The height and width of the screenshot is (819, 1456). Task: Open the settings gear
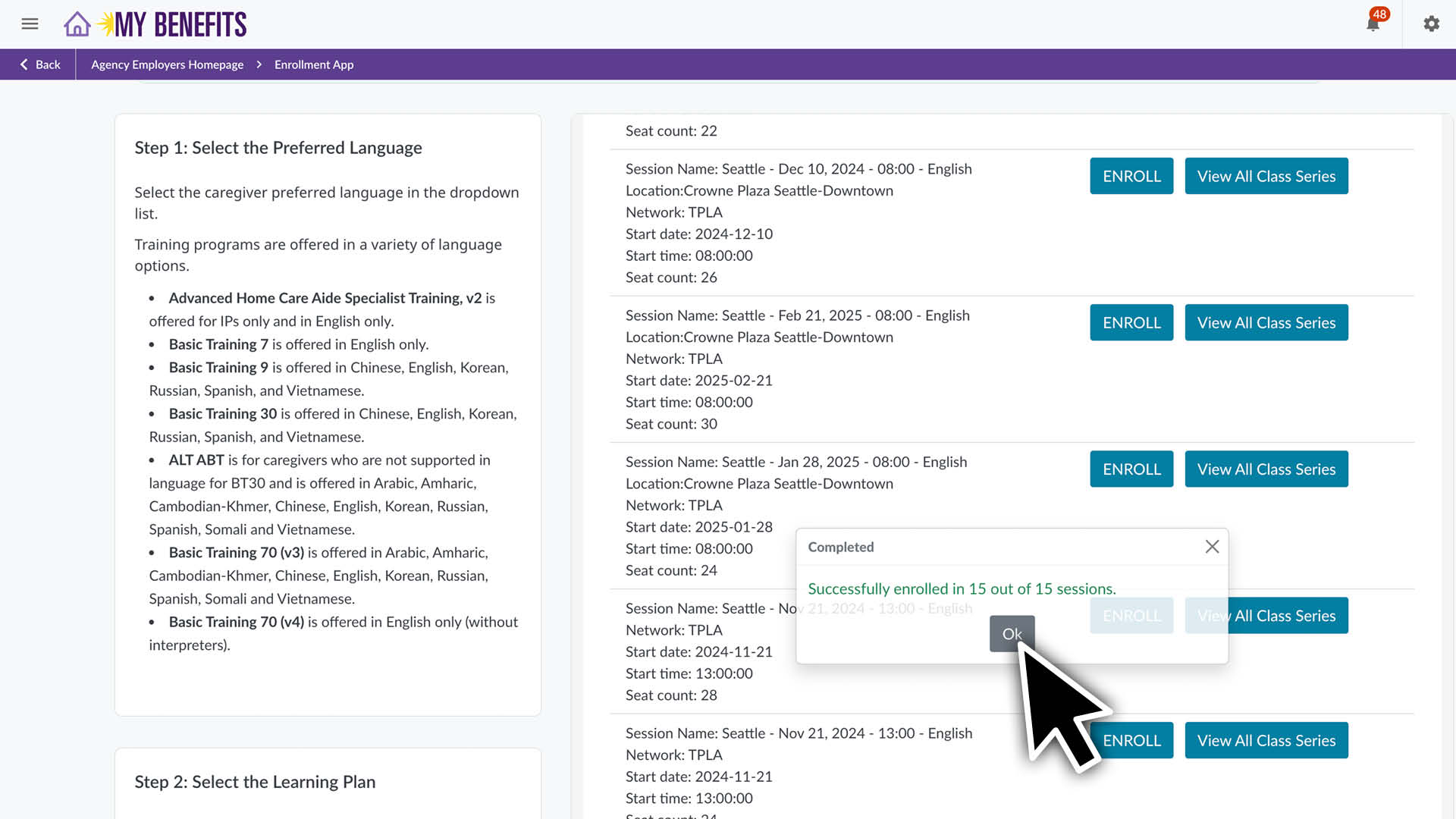(x=1431, y=24)
